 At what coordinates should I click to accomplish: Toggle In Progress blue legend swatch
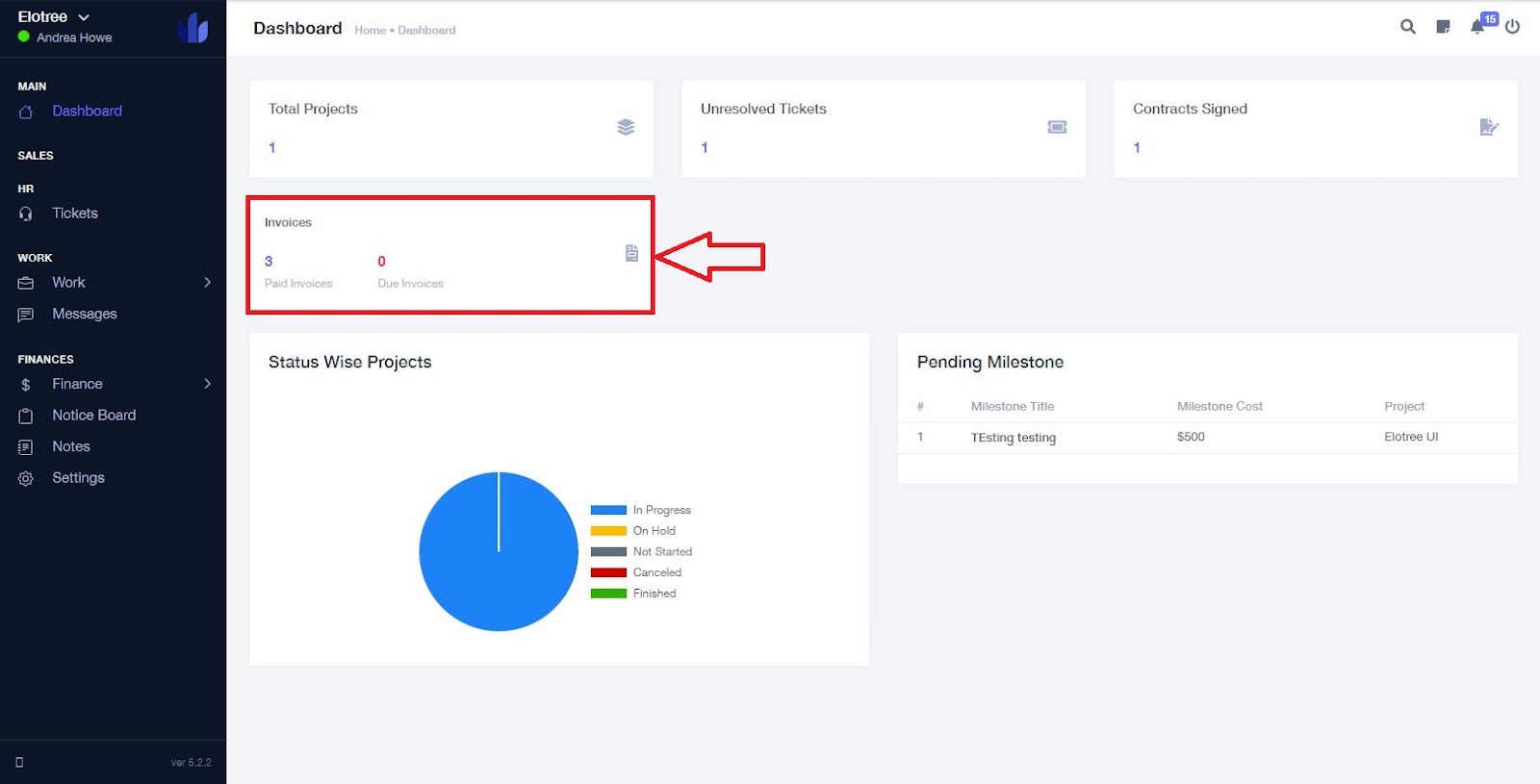608,510
